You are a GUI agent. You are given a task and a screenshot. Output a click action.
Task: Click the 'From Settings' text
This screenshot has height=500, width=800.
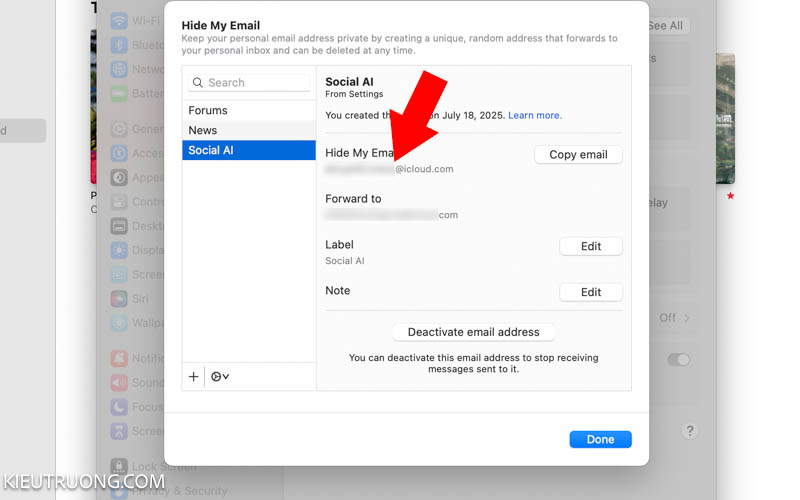(x=354, y=94)
